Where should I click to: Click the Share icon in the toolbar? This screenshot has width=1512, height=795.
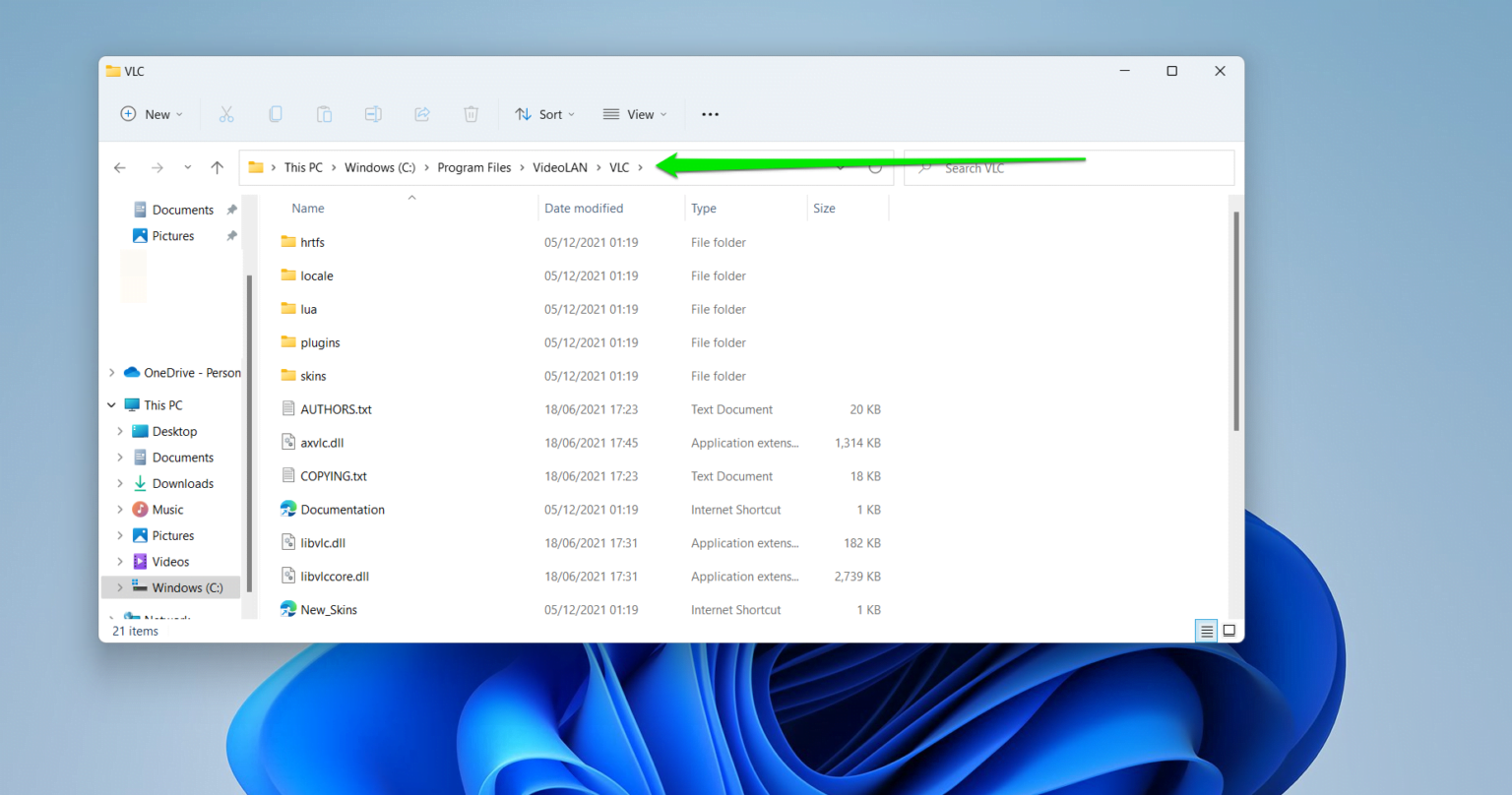(x=422, y=114)
